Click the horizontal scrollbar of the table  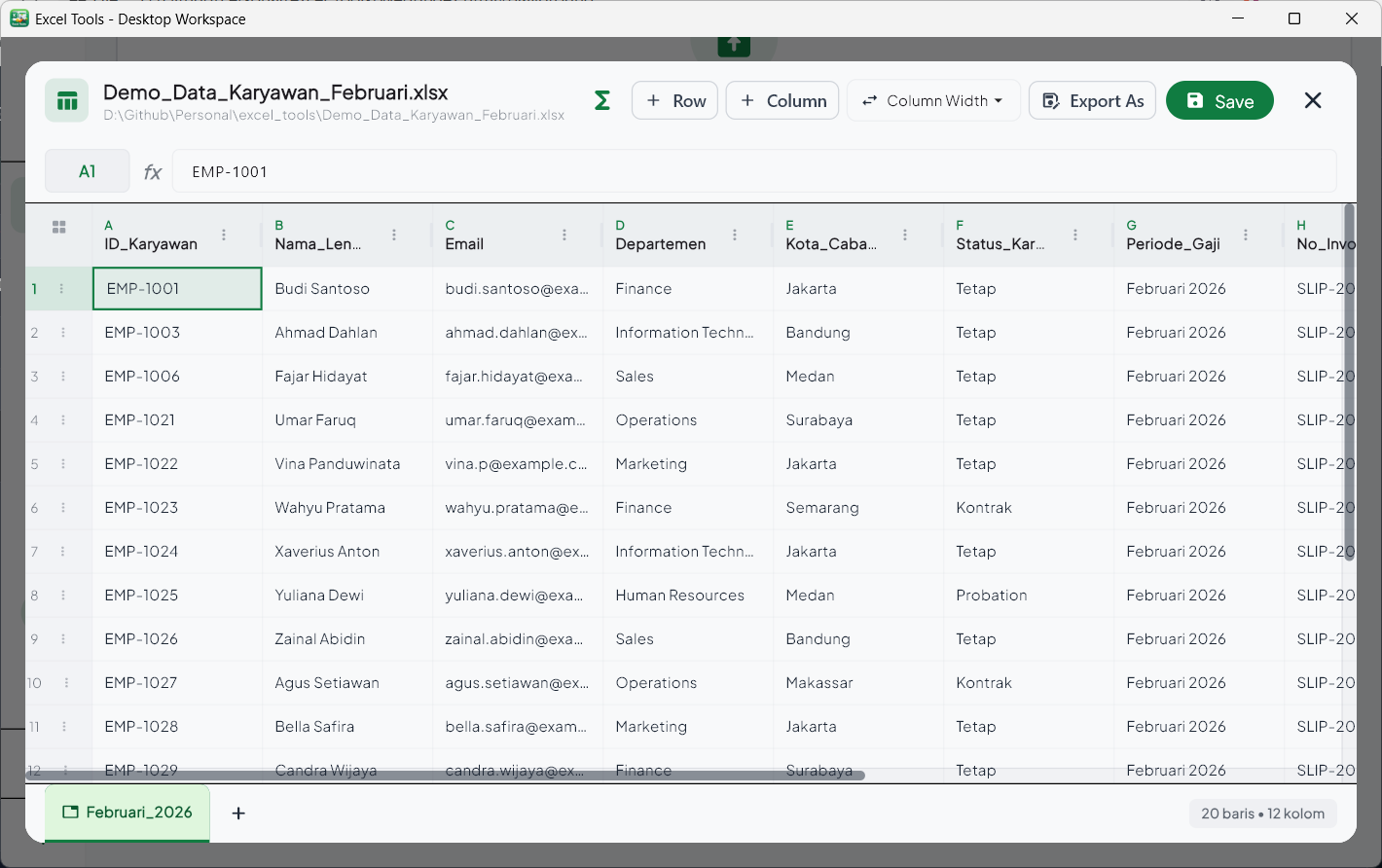[446, 776]
